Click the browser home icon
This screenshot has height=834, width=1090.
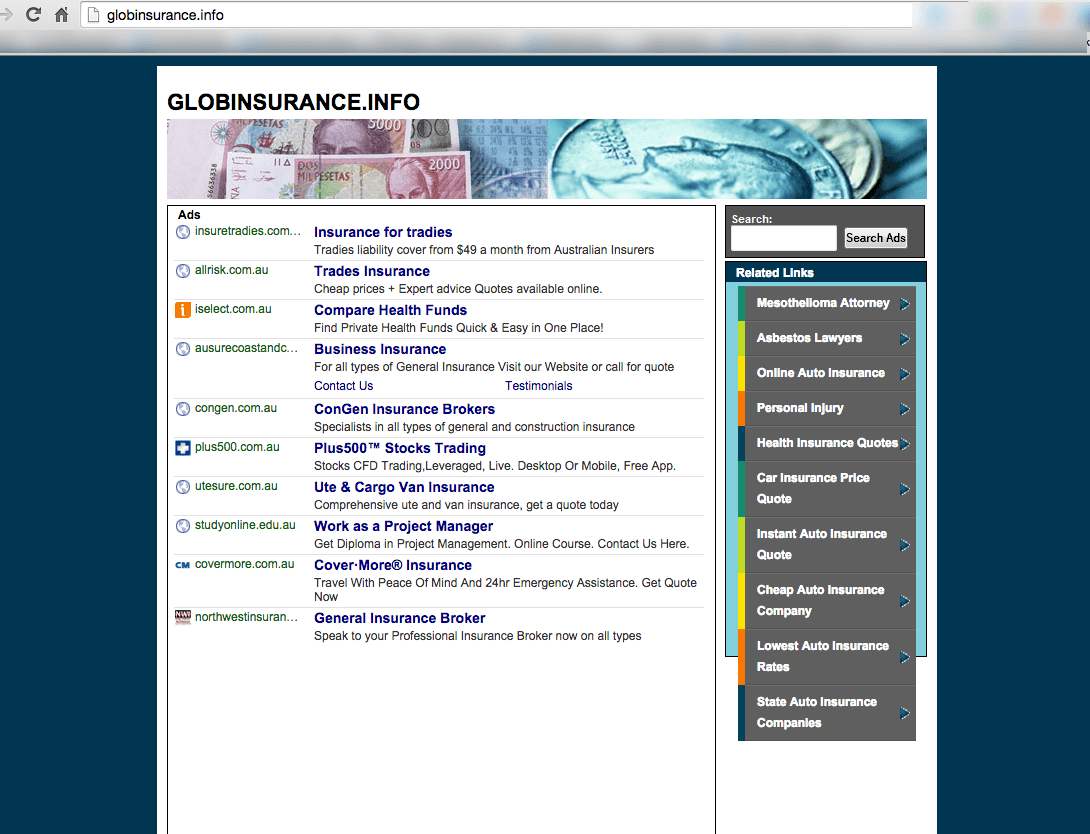click(x=60, y=14)
